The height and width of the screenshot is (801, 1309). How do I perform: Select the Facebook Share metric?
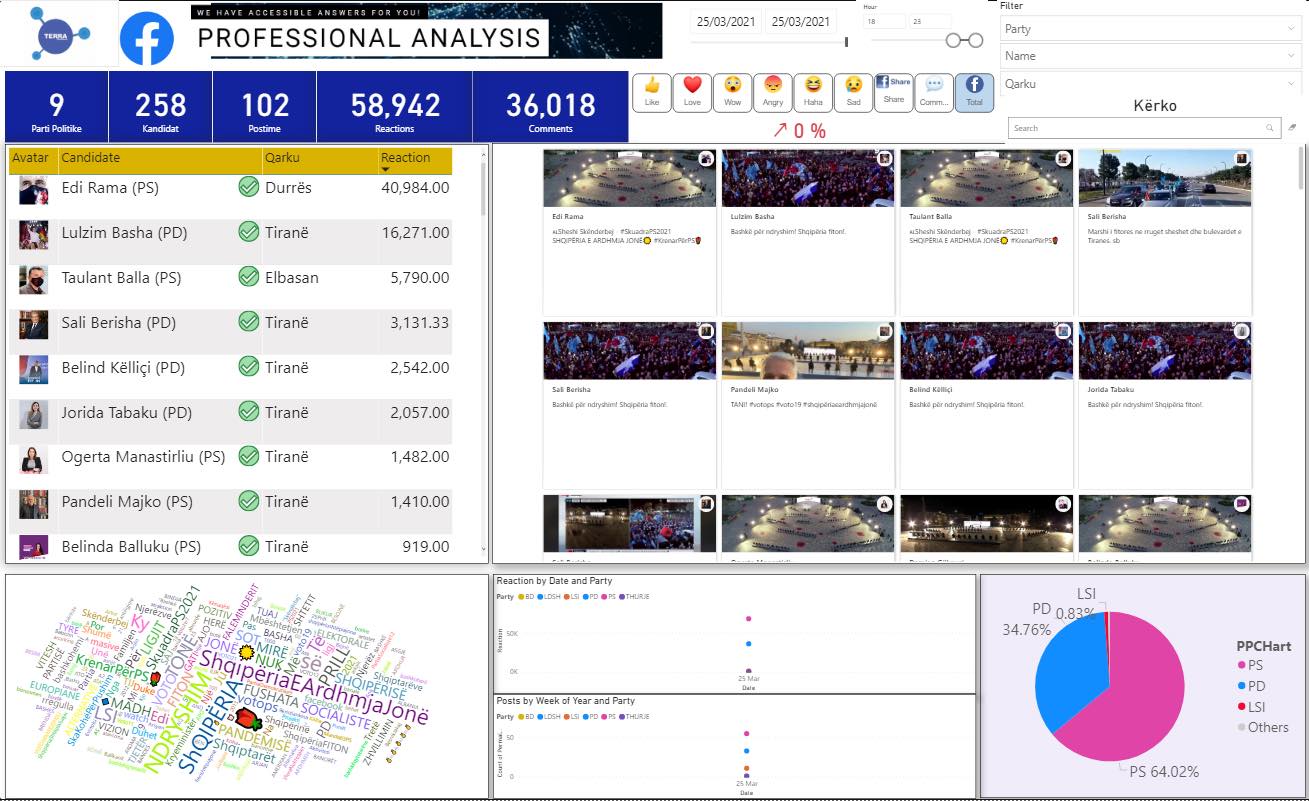(894, 92)
